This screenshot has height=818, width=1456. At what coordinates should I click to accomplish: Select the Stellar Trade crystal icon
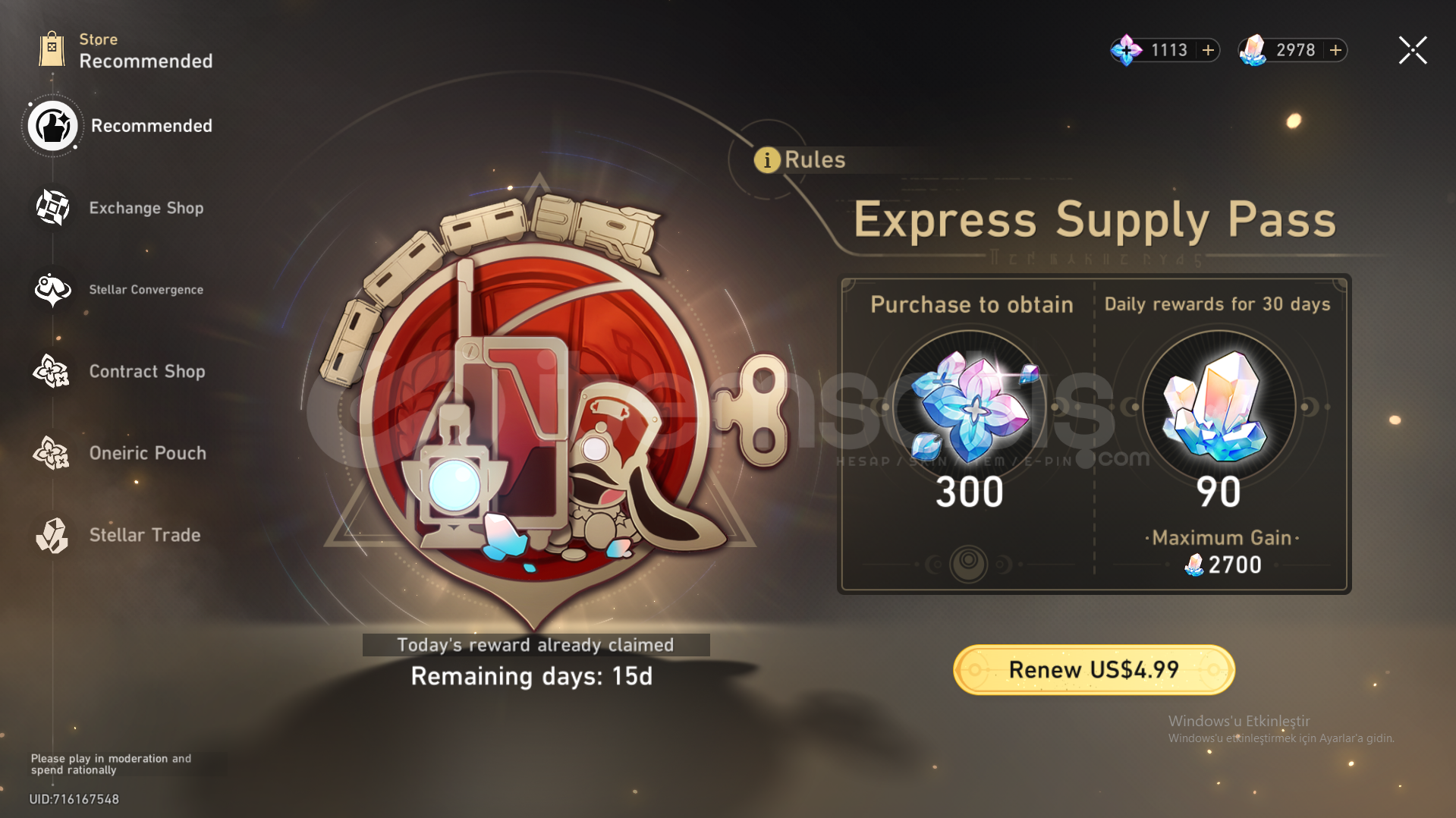click(x=52, y=535)
